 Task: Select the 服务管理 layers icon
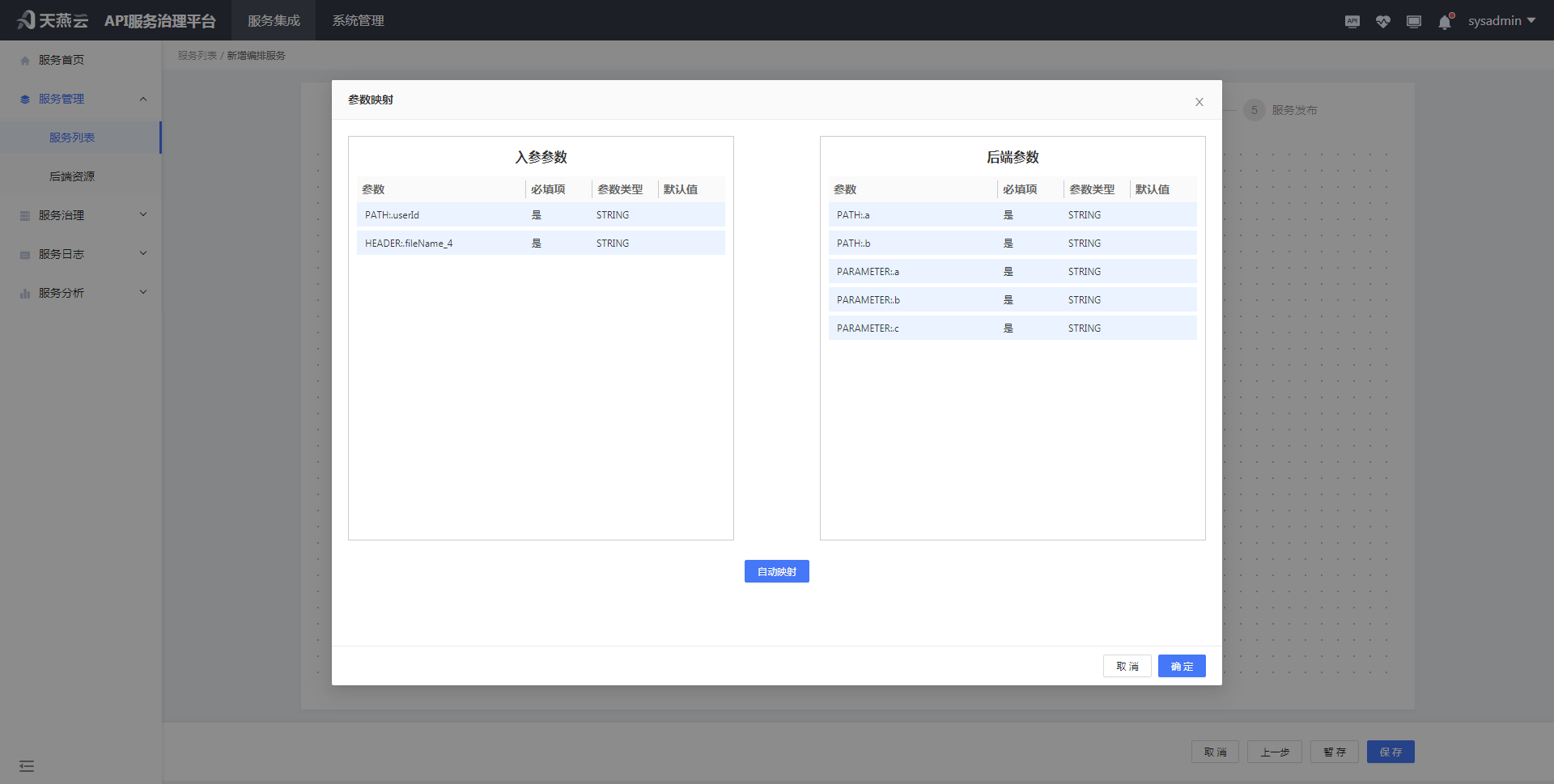coord(23,99)
